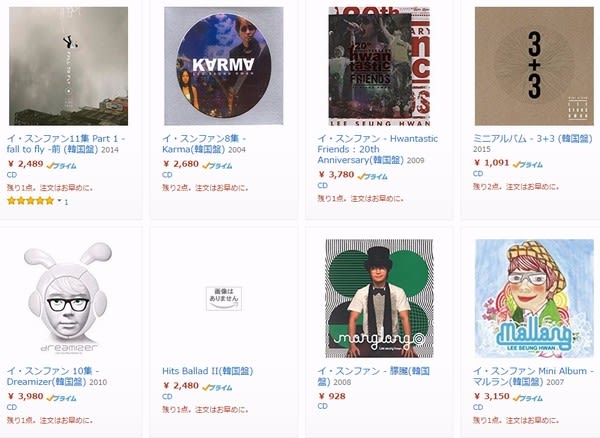Image resolution: width=600 pixels, height=438 pixels.
Task: Open the Monglong album cover image
Action: tap(379, 298)
